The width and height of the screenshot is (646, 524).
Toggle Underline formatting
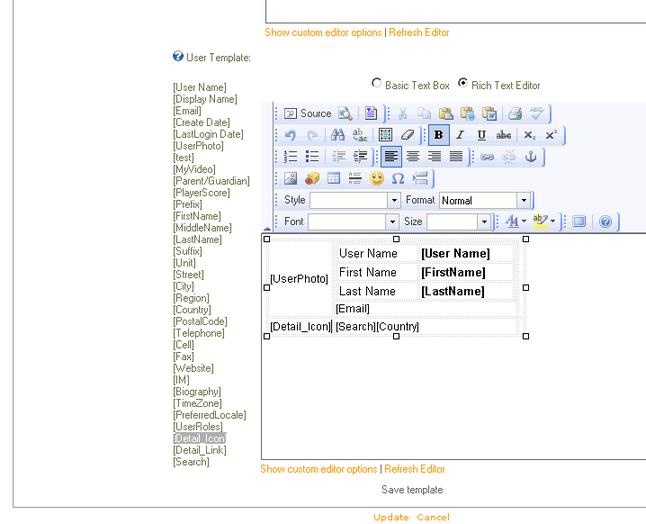(x=482, y=135)
